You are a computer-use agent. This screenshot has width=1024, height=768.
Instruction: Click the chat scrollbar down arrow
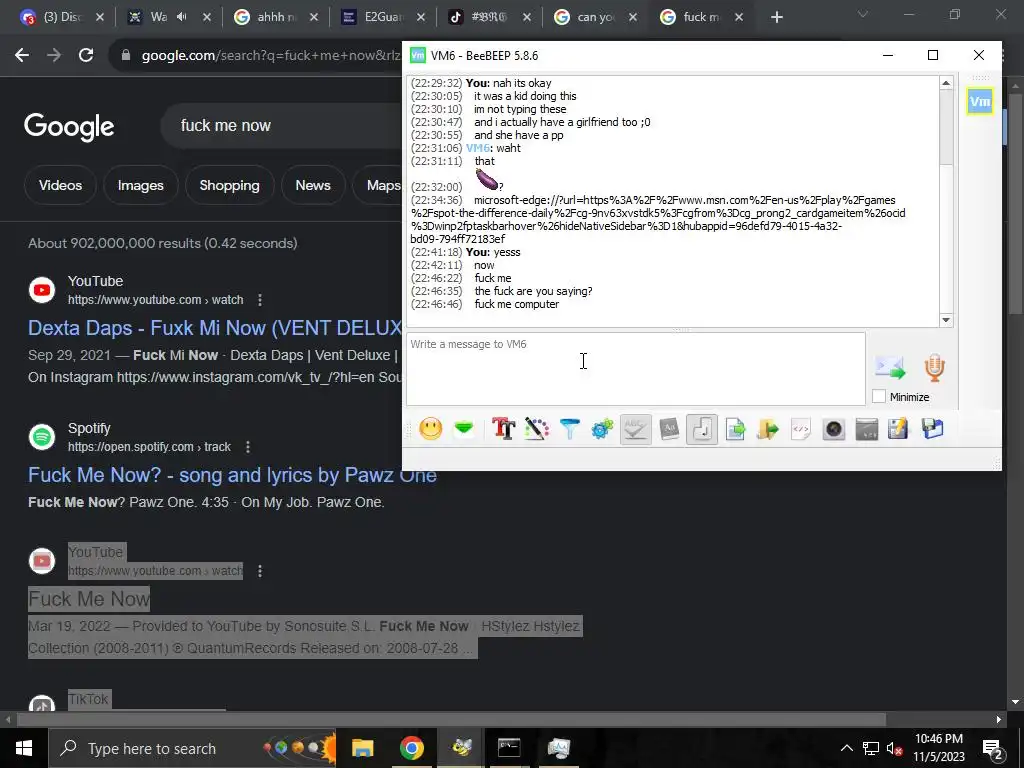click(x=946, y=319)
